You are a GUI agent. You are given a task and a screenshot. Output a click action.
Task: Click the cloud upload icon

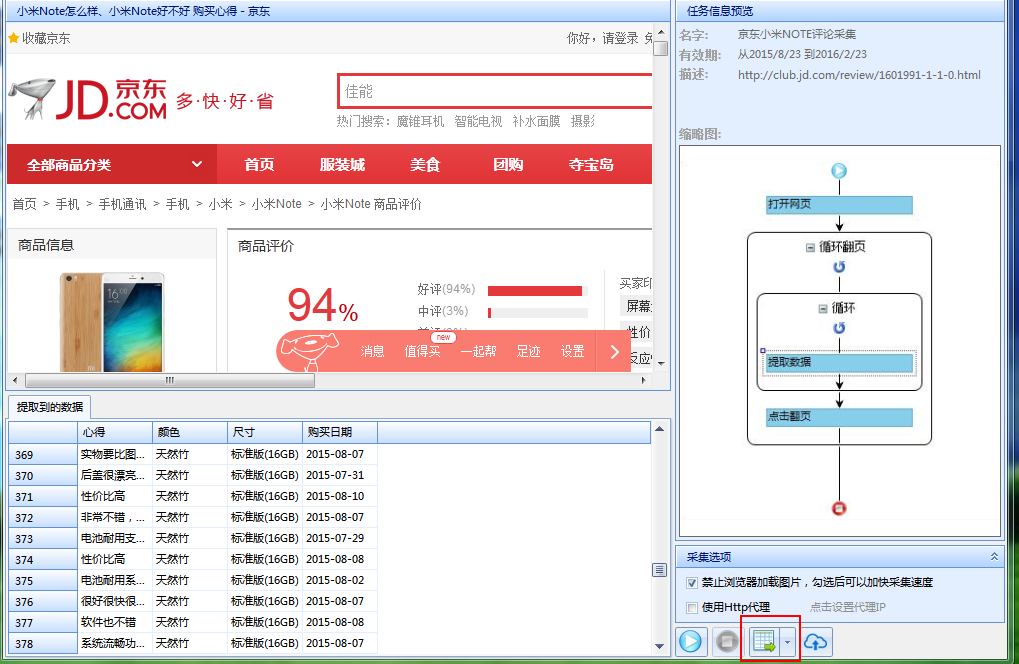[x=816, y=642]
